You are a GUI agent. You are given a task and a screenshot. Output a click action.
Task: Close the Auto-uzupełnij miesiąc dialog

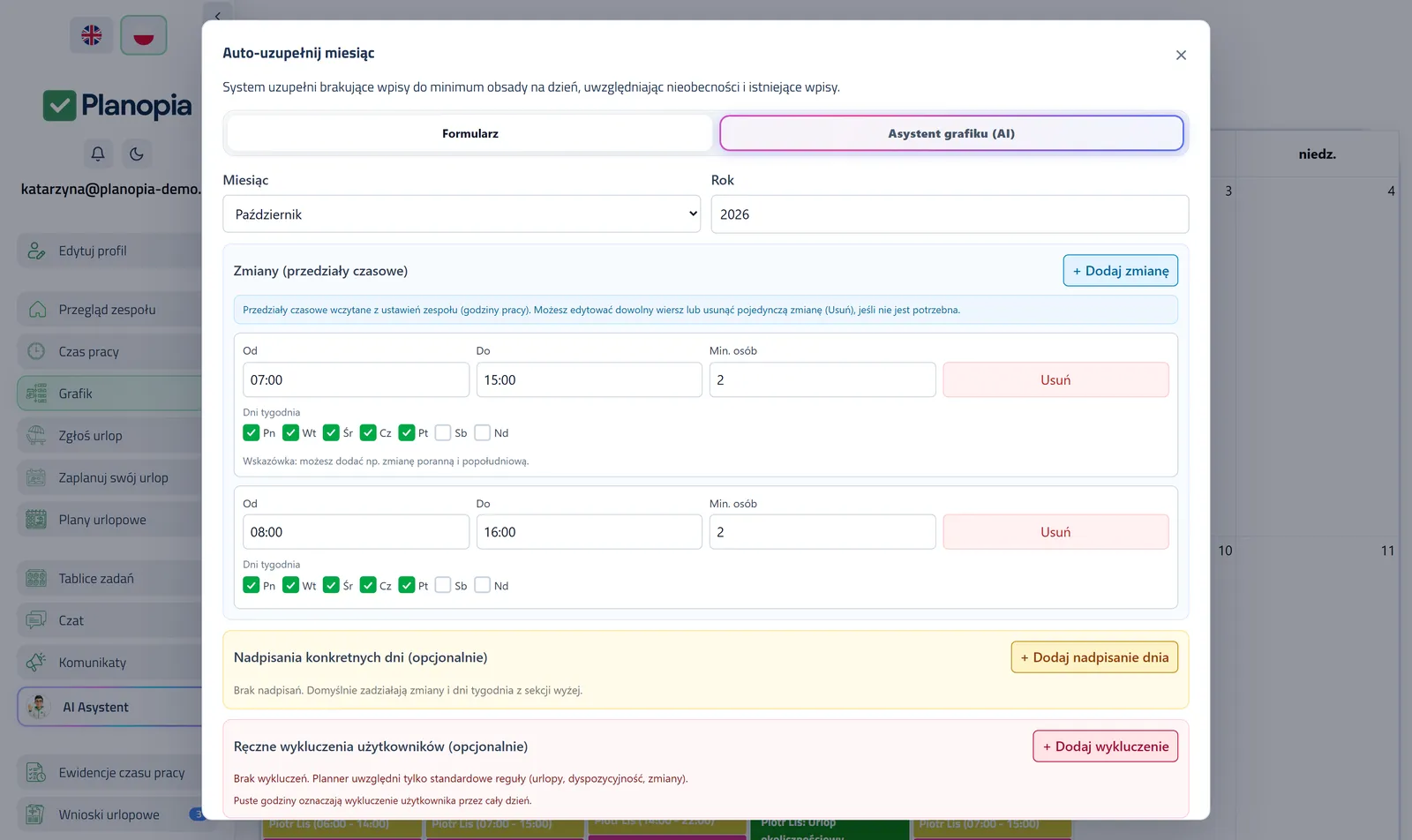click(1181, 55)
